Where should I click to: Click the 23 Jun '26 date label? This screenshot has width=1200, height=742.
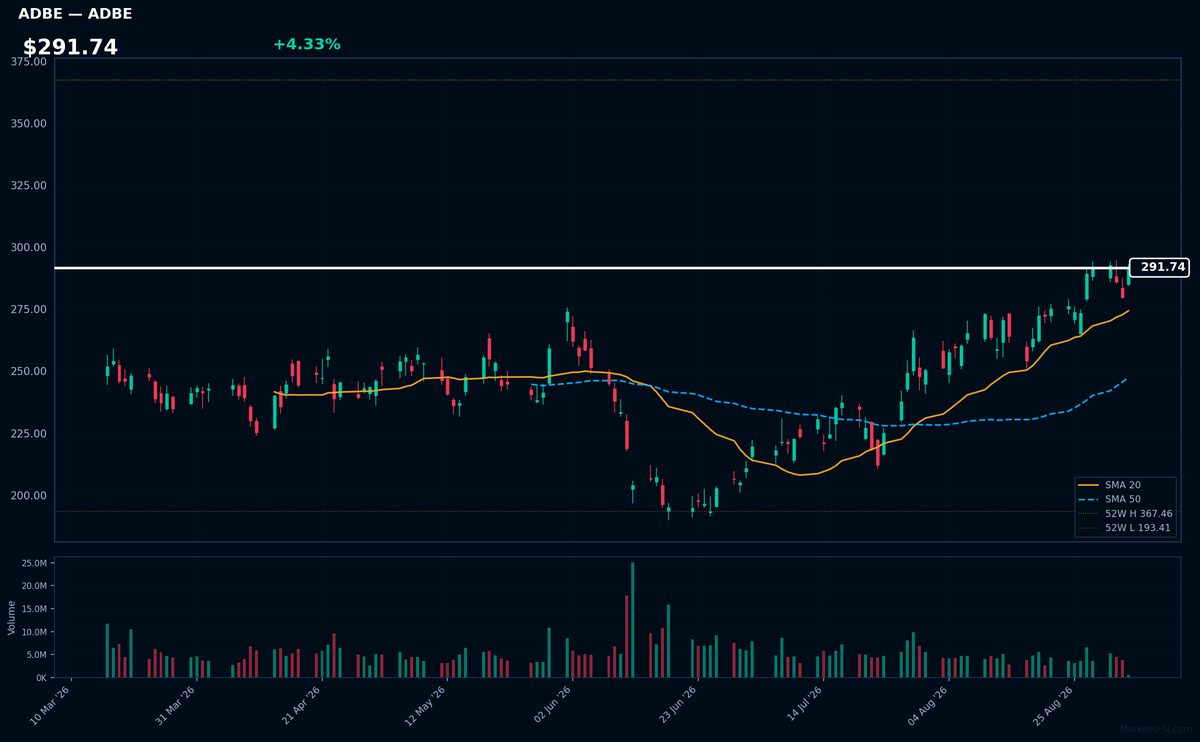678,705
